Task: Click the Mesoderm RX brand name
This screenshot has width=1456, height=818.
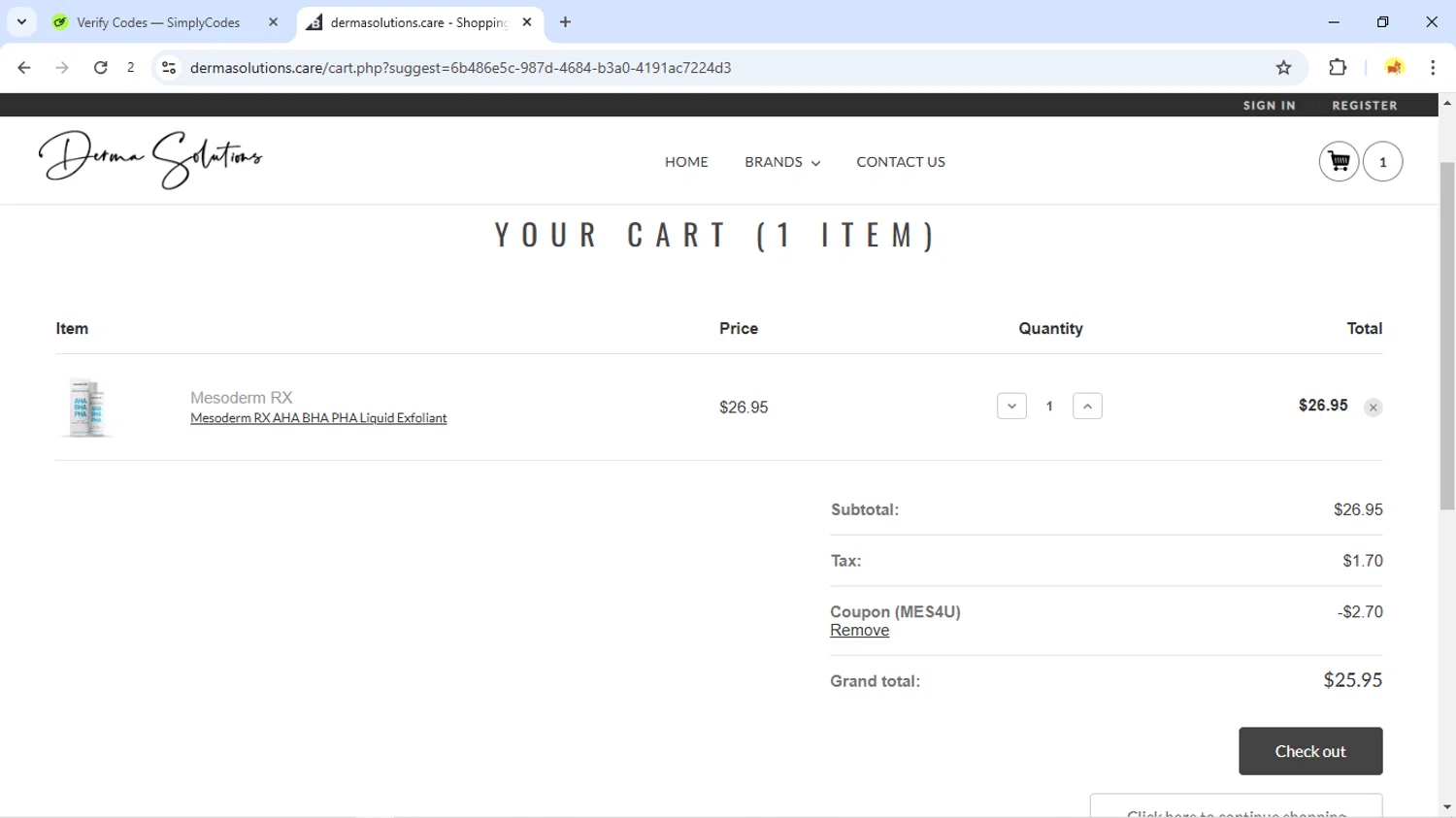Action: [241, 398]
